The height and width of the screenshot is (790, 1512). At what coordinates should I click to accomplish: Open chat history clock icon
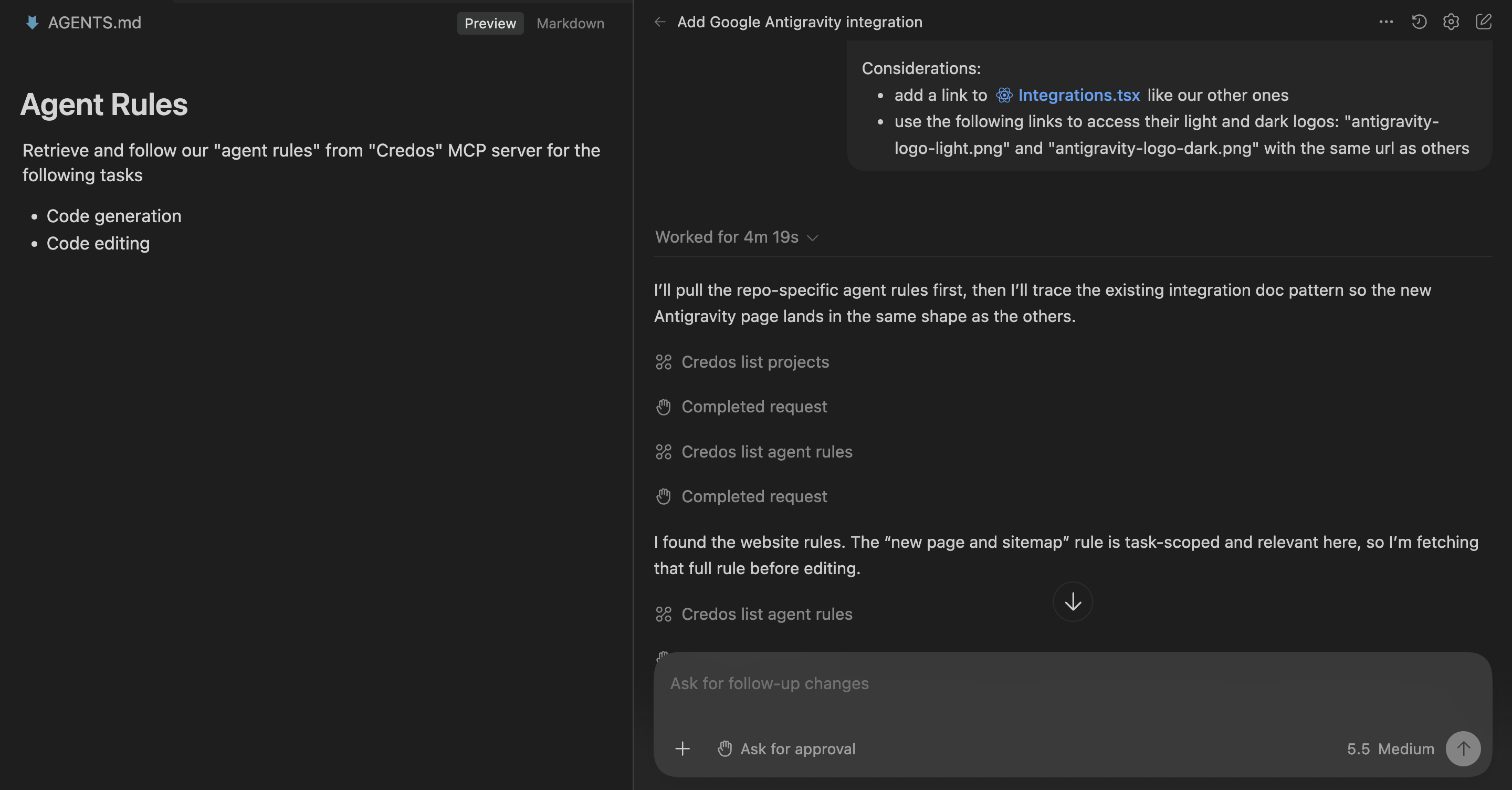[x=1419, y=22]
